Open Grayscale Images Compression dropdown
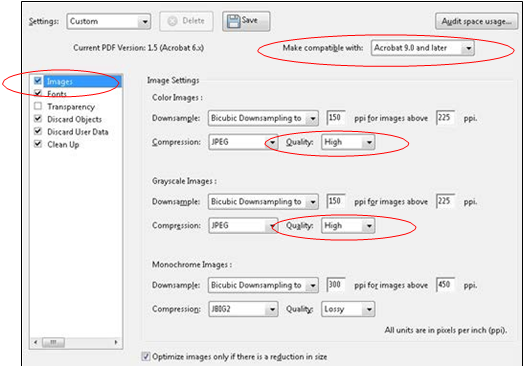Screen dimensions: 523x366 [x=243, y=226]
